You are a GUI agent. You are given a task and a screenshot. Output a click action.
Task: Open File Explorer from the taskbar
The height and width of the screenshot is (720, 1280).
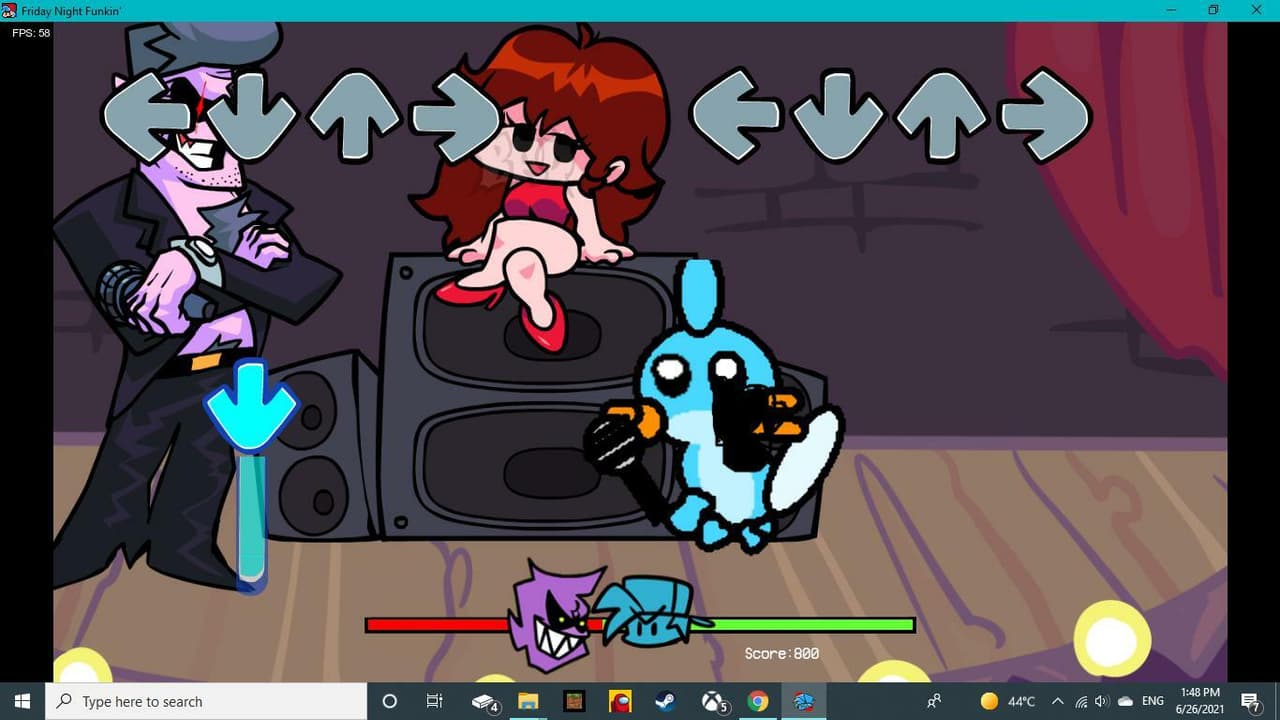pyautogui.click(x=528, y=701)
